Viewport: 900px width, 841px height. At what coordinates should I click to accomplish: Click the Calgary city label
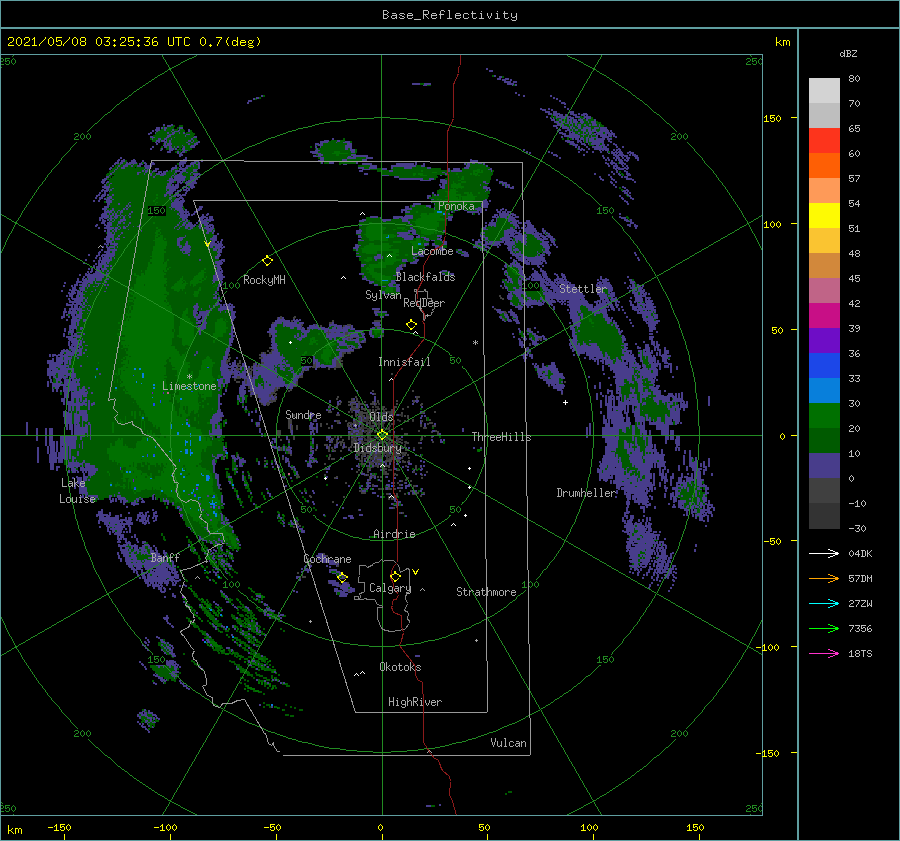point(390,588)
